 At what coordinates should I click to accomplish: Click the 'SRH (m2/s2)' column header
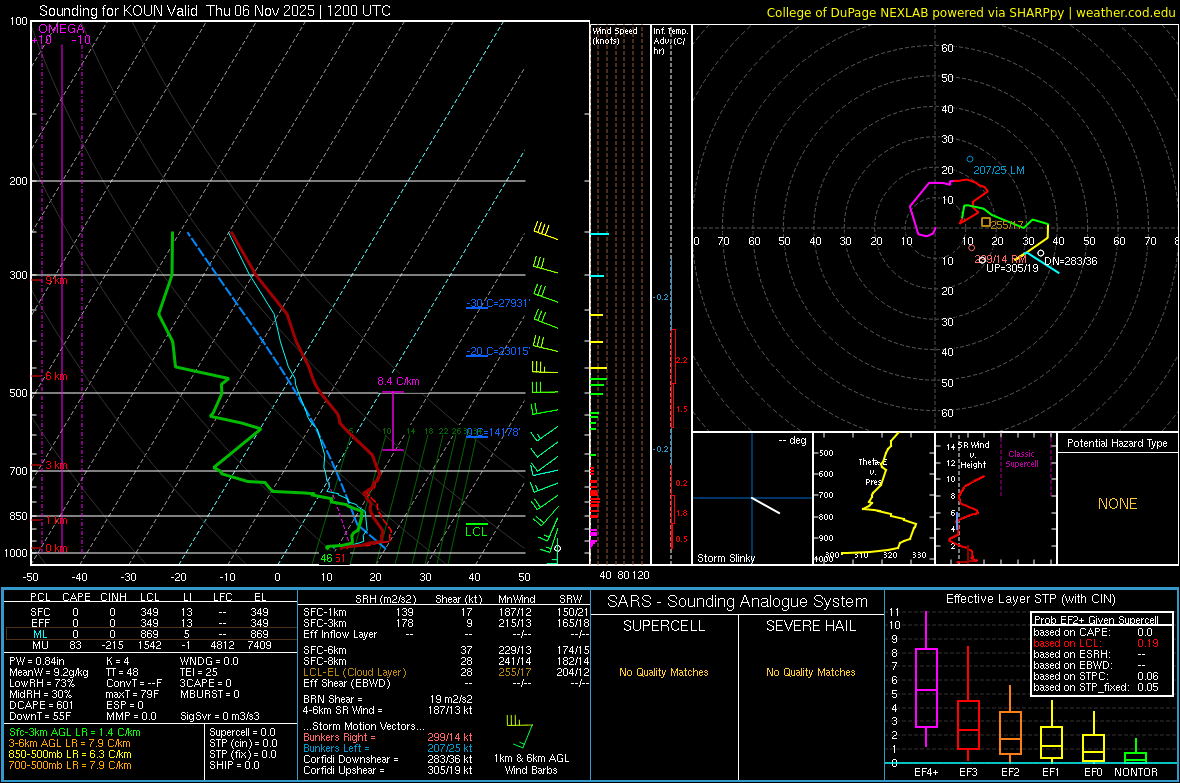tap(385, 599)
